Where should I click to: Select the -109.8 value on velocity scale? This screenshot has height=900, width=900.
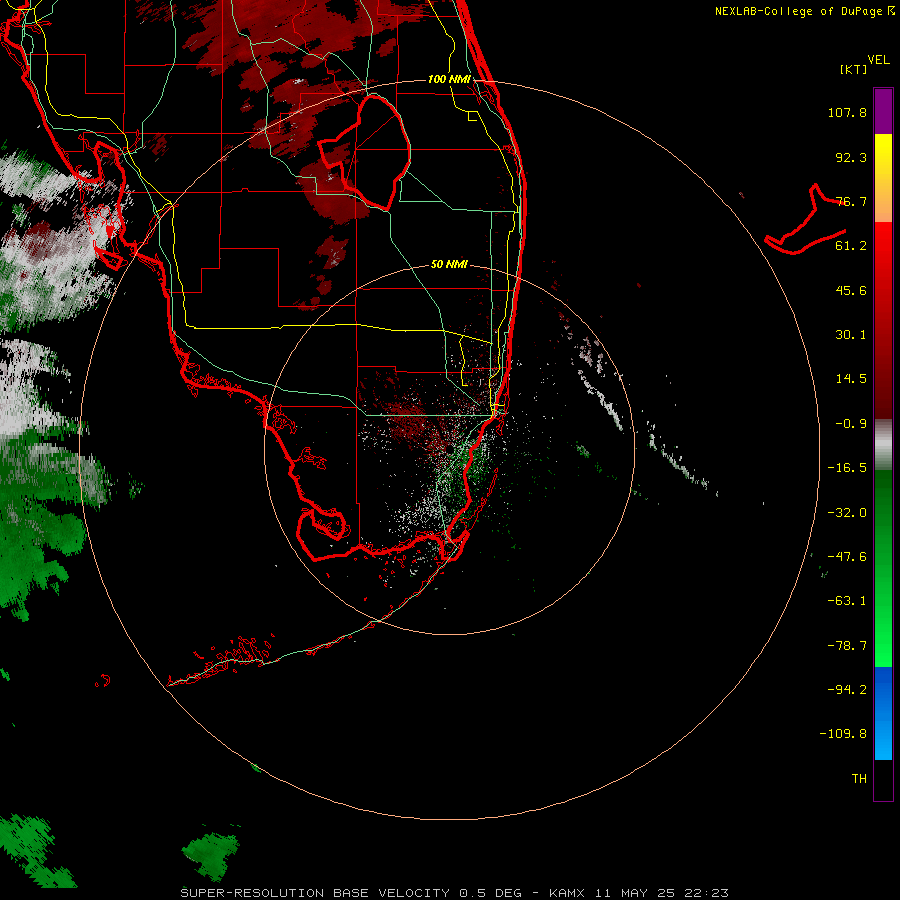click(843, 734)
